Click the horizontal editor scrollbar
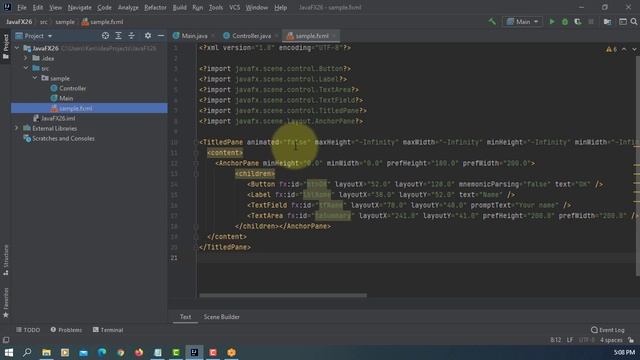The height and width of the screenshot is (360, 640). 283,296
